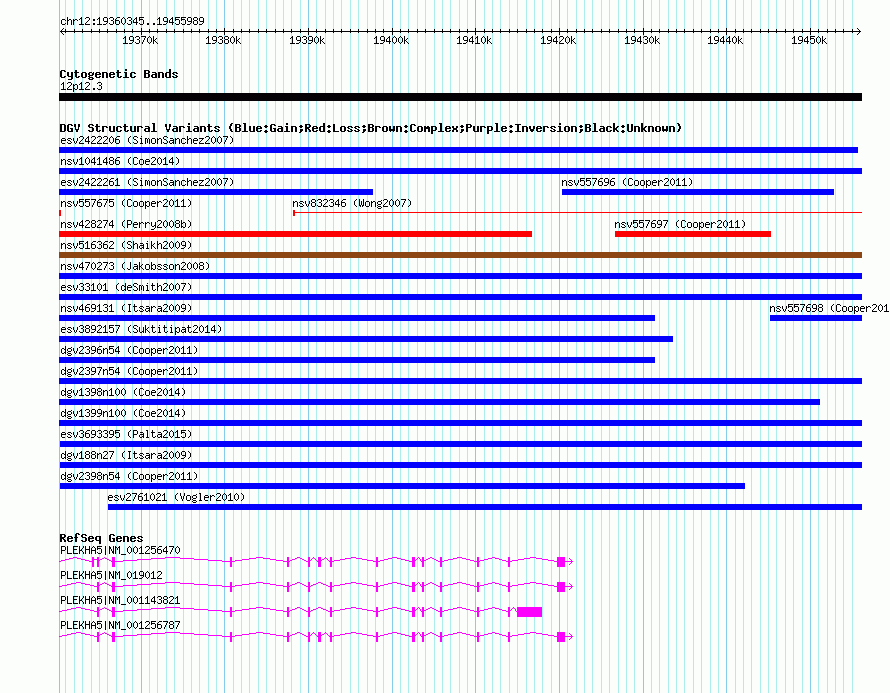890x693 pixels.
Task: Open the esv2422261 (SimonSanchez2007) variant
Action: click(147, 182)
